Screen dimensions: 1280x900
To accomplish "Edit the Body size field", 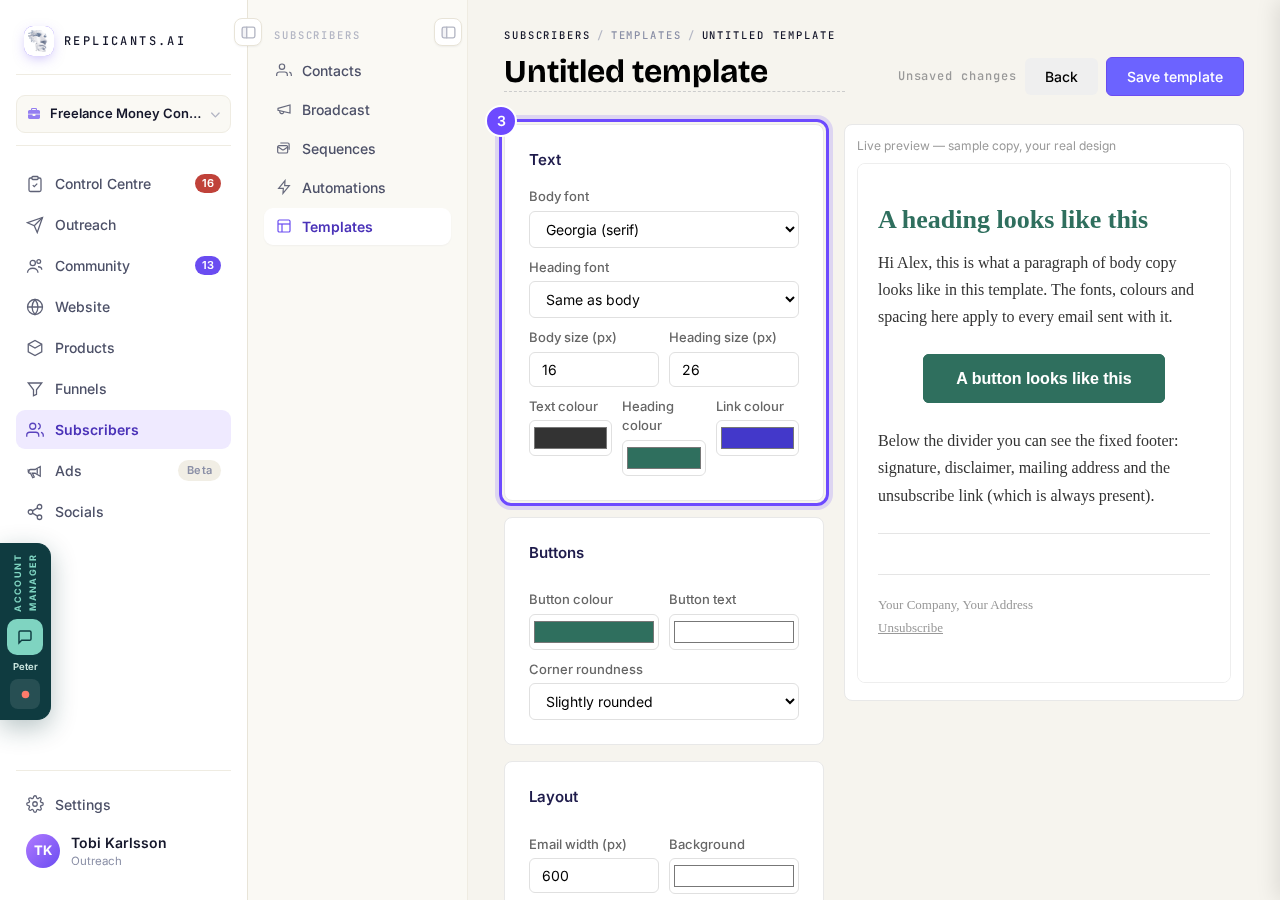I will (594, 369).
